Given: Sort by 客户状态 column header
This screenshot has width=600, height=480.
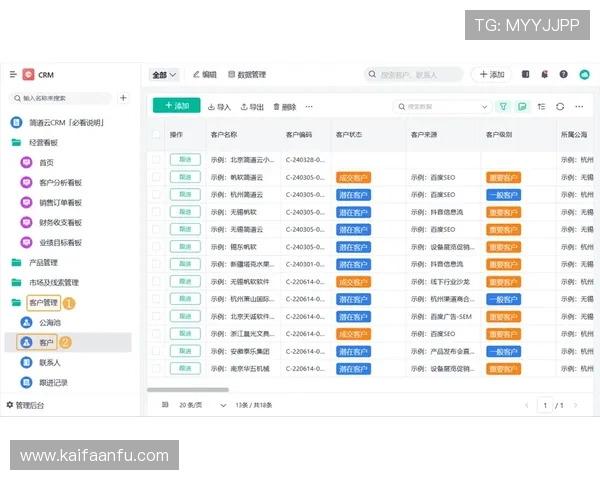Looking at the screenshot, I should (x=349, y=134).
